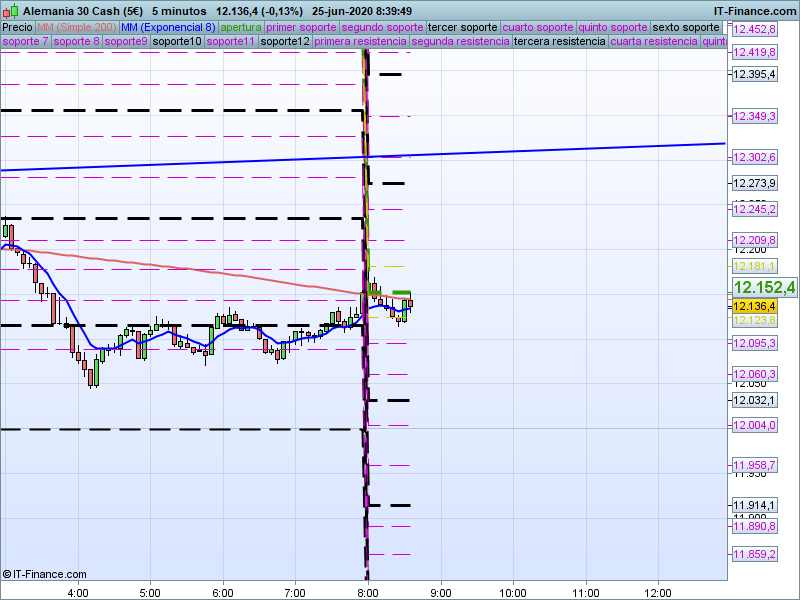
Task: Click the 12:00 time axis label
Action: (658, 593)
